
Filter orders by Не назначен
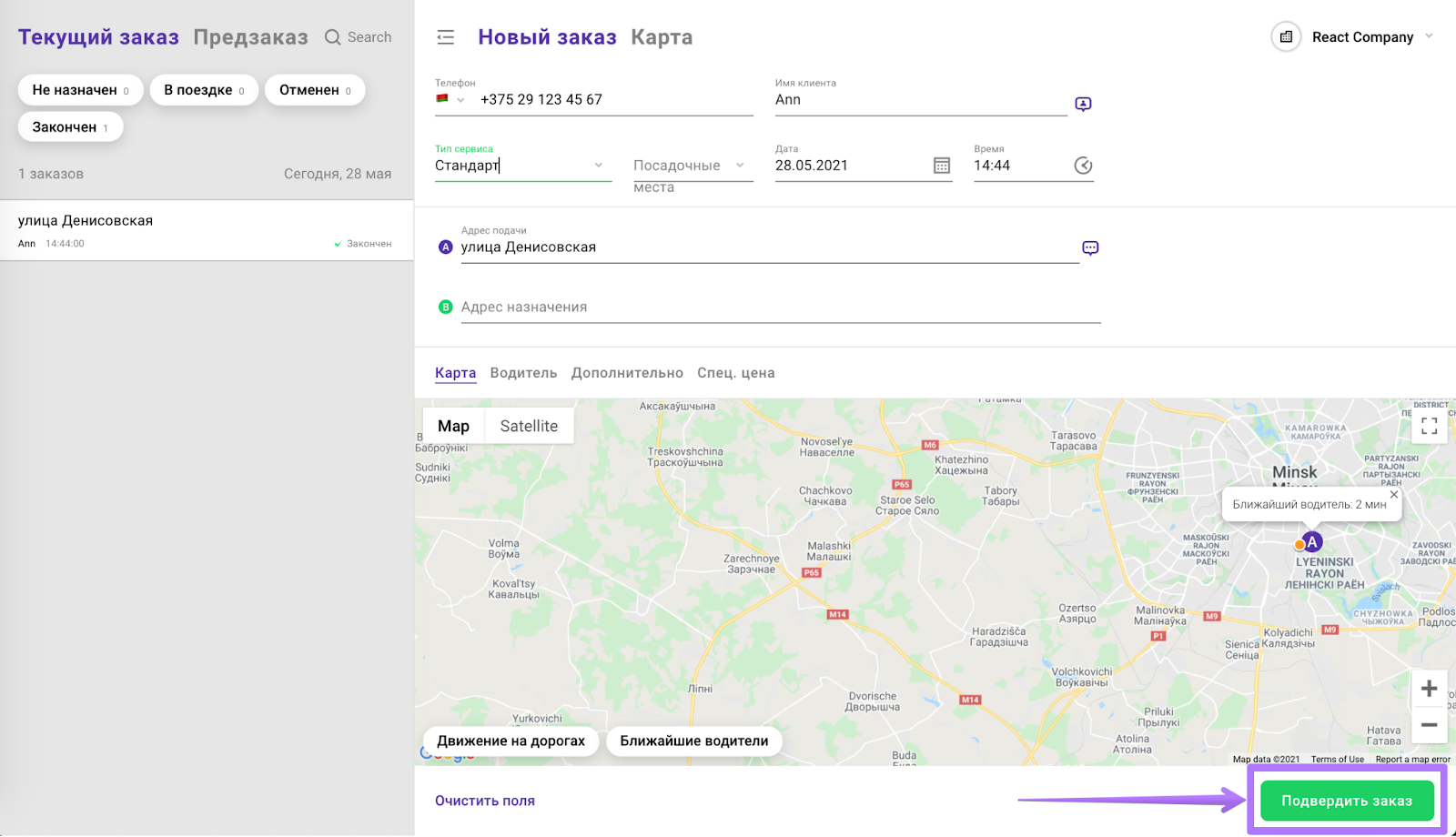[x=80, y=90]
